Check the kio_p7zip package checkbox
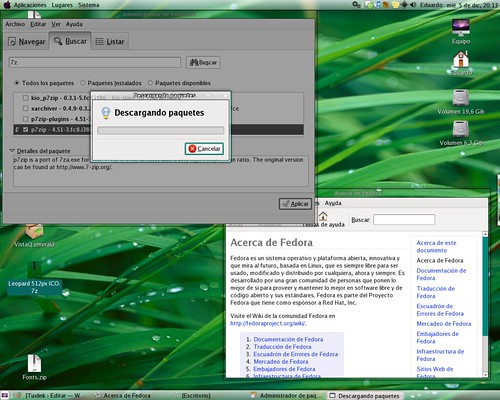This screenshot has width=500, height=400. coord(25,98)
